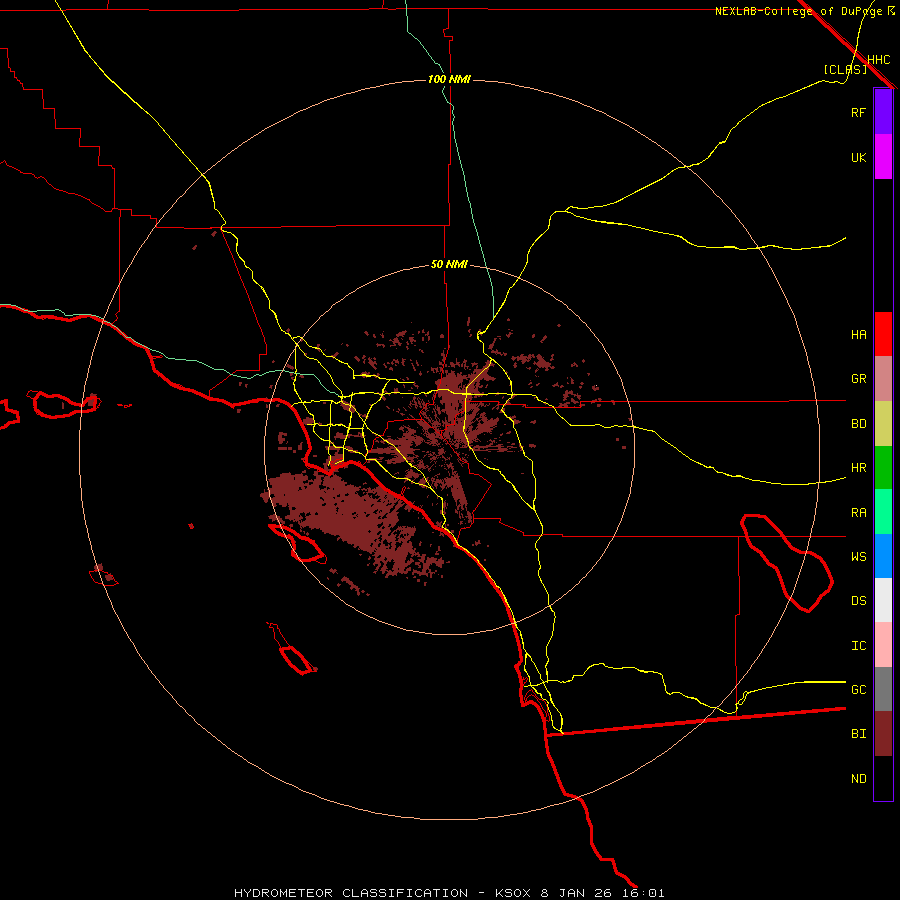This screenshot has width=900, height=900.
Task: Click the HA red legend swatch
Action: pyautogui.click(x=883, y=334)
